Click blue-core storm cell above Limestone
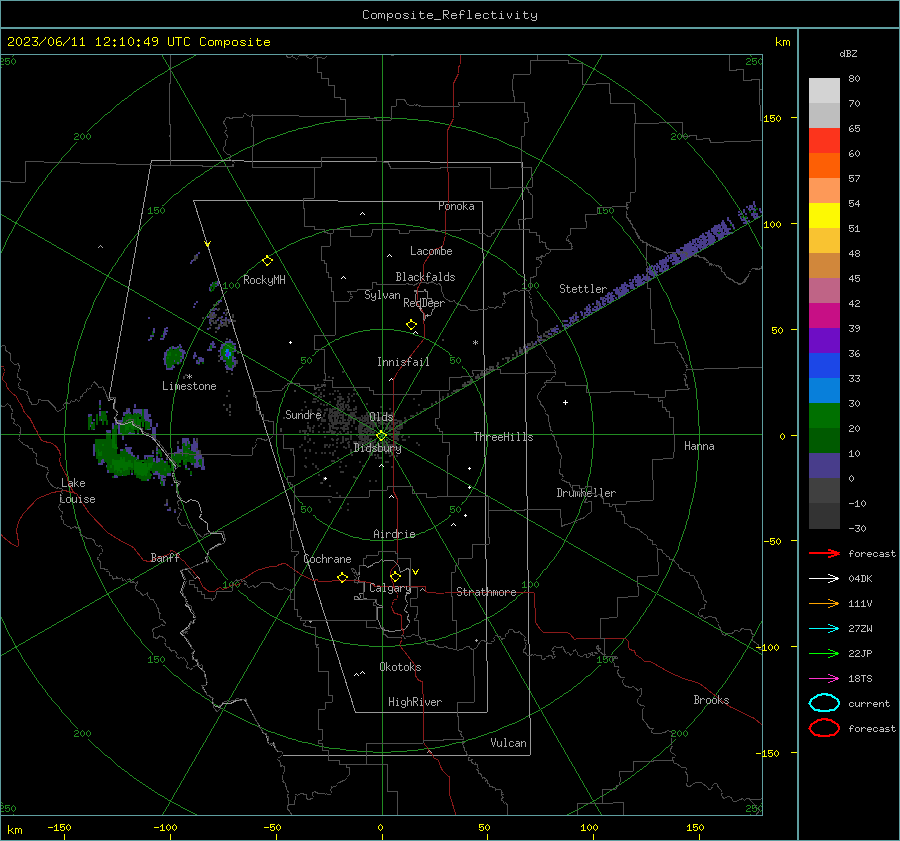This screenshot has height=841, width=900. click(x=228, y=354)
